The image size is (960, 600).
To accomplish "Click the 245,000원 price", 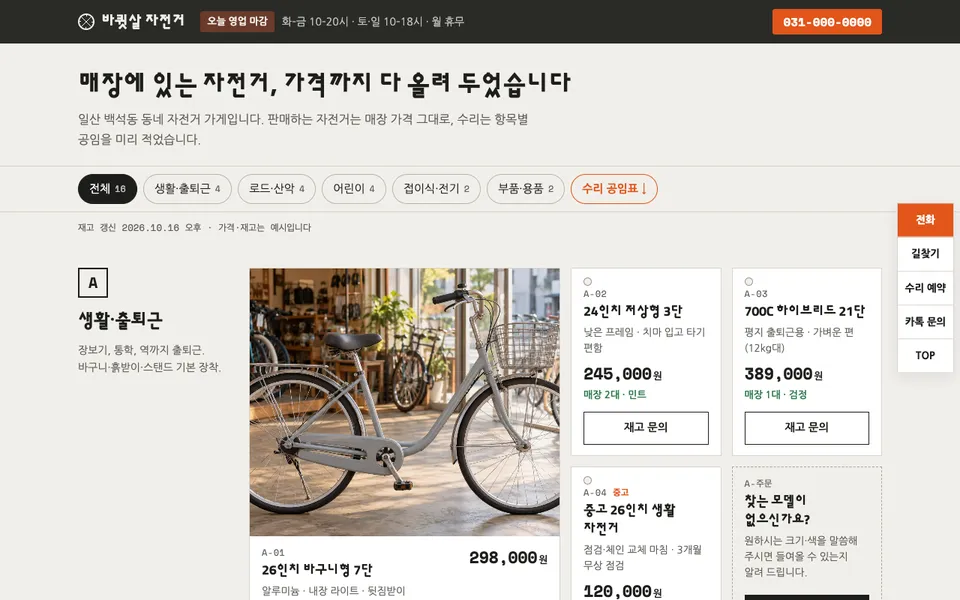I will coord(623,374).
